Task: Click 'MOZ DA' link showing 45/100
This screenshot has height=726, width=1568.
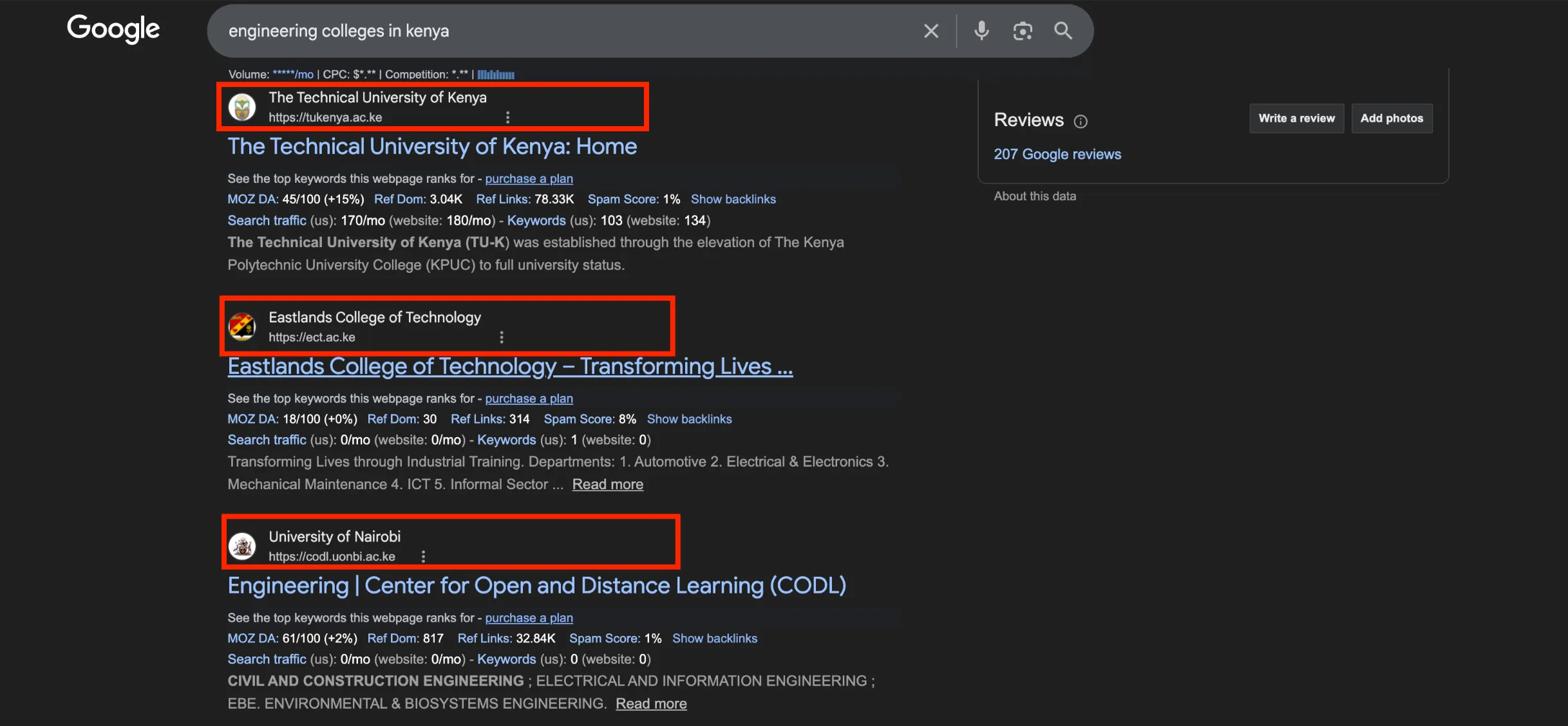Action: point(252,200)
